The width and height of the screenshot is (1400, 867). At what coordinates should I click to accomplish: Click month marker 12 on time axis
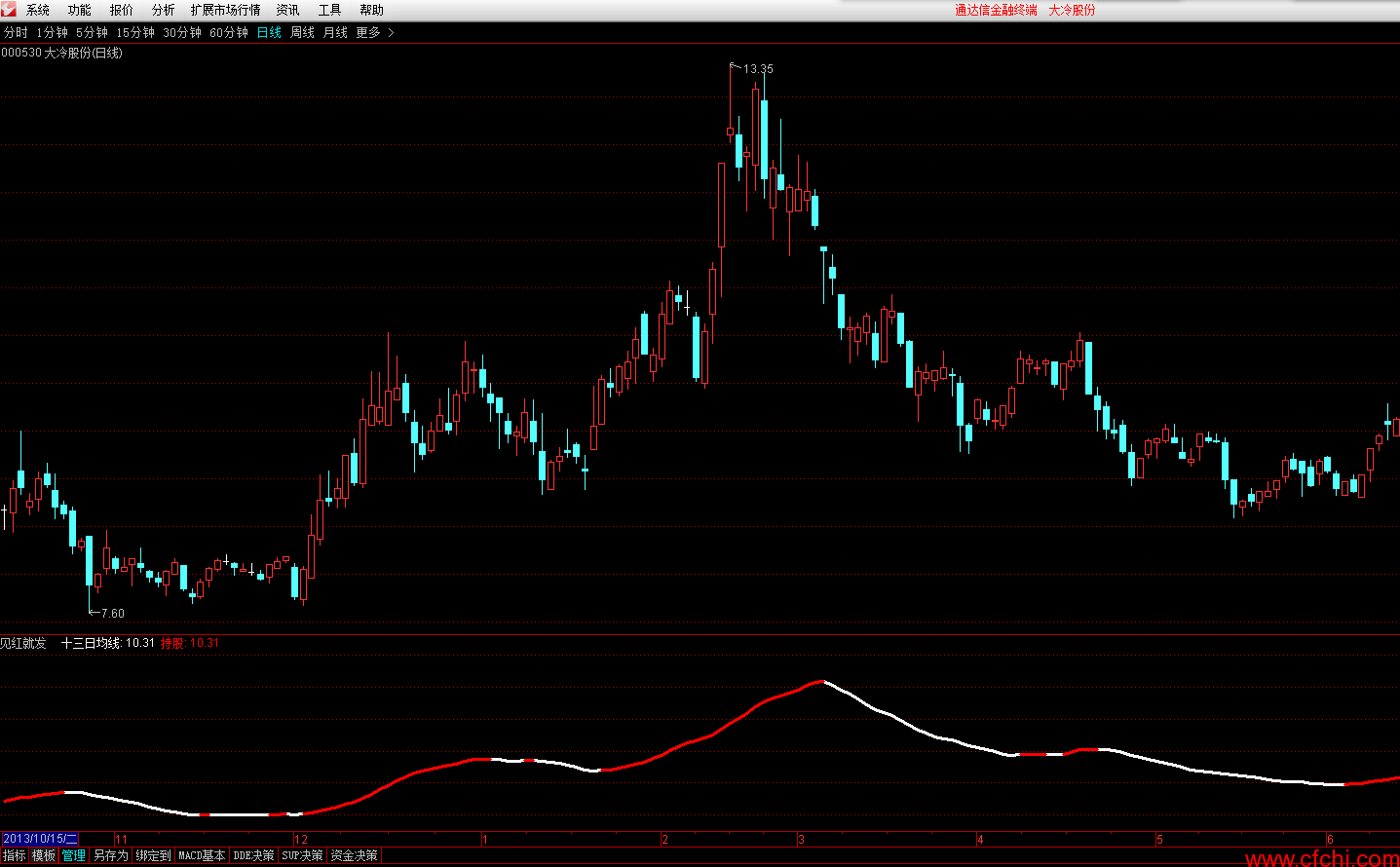[x=301, y=839]
